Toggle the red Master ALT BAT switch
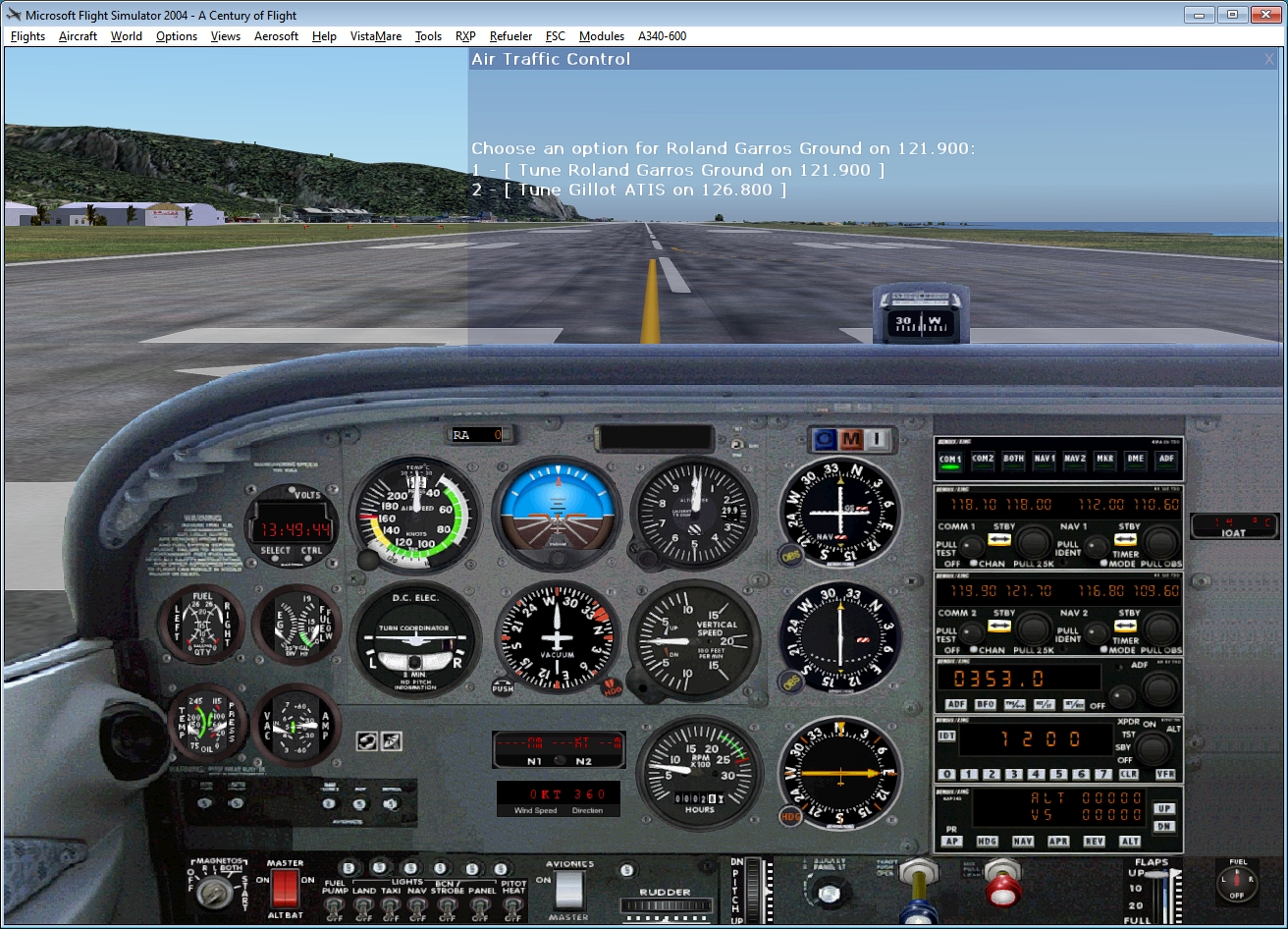The height and width of the screenshot is (929, 1288). pos(285,889)
